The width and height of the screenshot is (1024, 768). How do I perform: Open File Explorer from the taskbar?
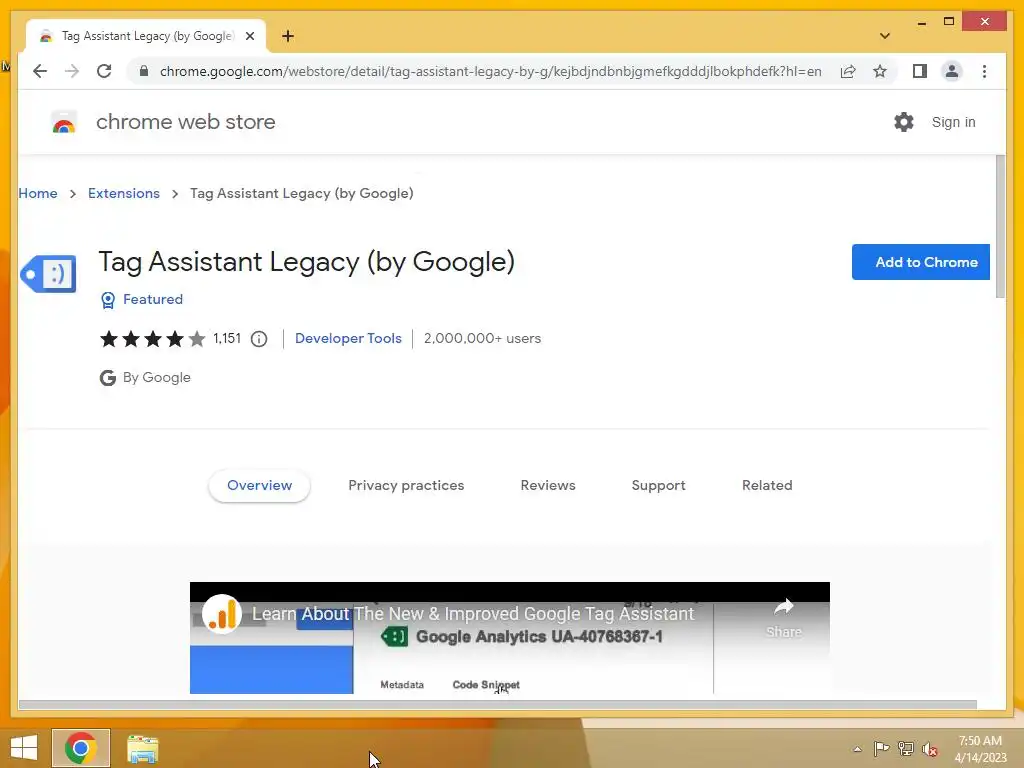point(142,748)
